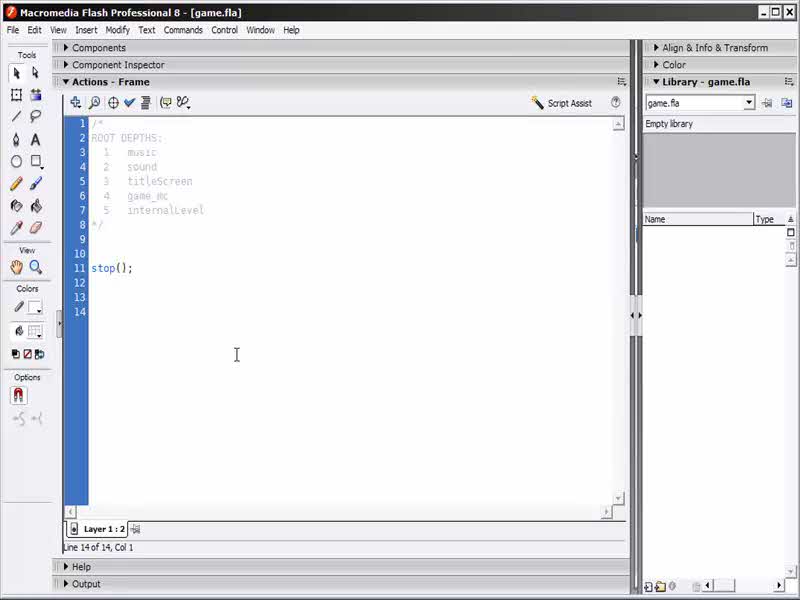Click the Find magnifier icon in Actions
Screen dimensions: 800x600
pyautogui.click(x=94, y=103)
